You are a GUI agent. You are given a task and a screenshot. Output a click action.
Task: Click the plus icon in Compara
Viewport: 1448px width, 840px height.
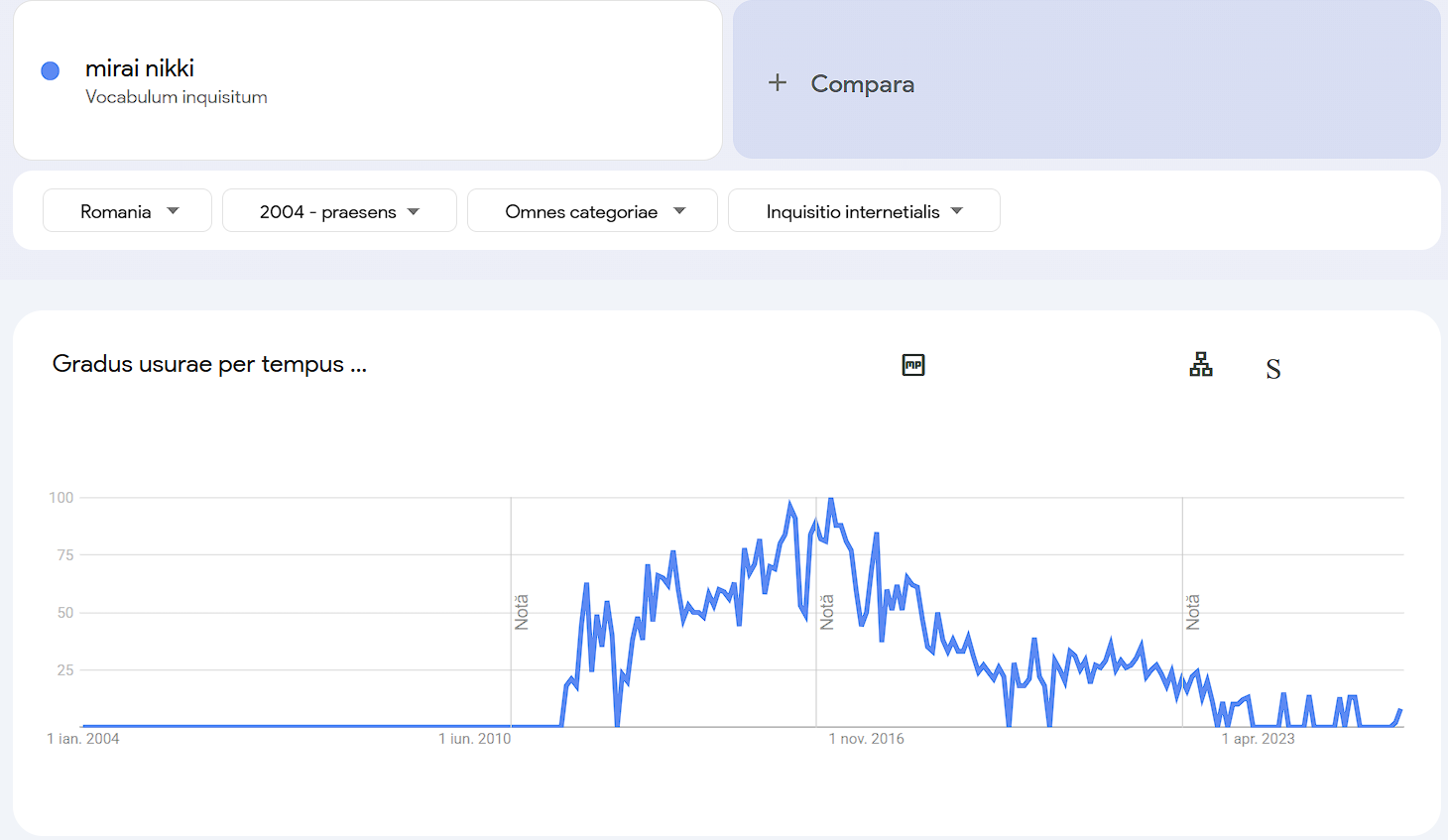(x=778, y=83)
